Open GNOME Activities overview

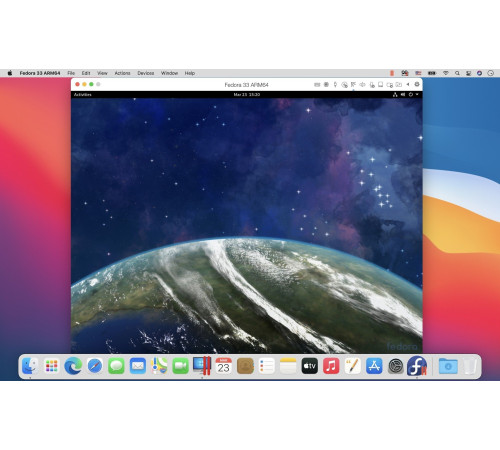point(83,95)
